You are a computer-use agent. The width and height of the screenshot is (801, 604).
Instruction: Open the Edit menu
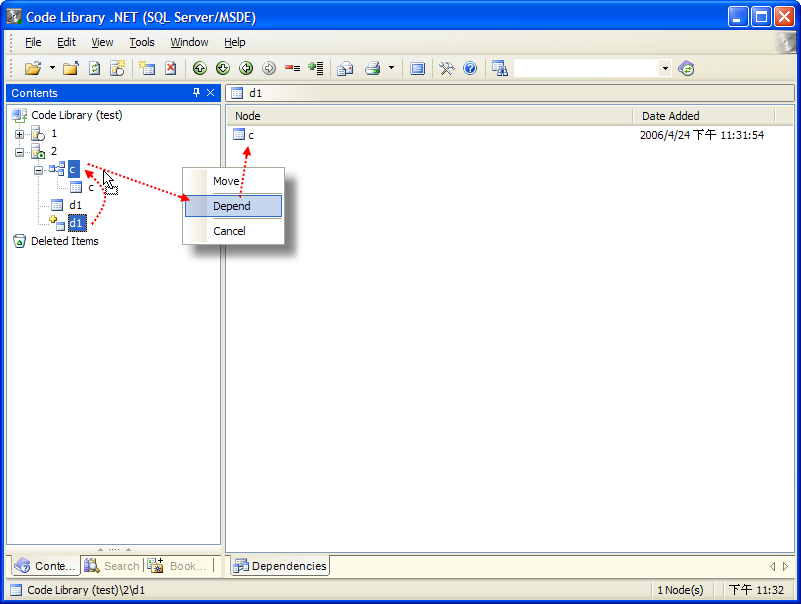click(x=66, y=42)
